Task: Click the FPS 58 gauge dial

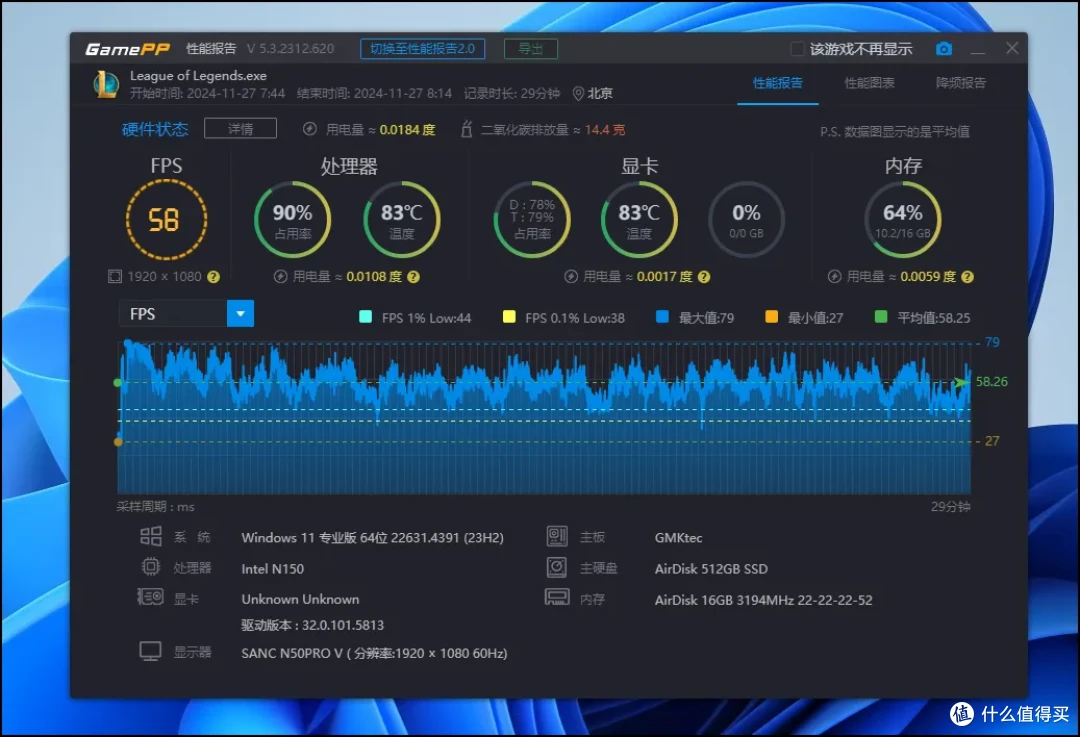Action: coord(166,220)
